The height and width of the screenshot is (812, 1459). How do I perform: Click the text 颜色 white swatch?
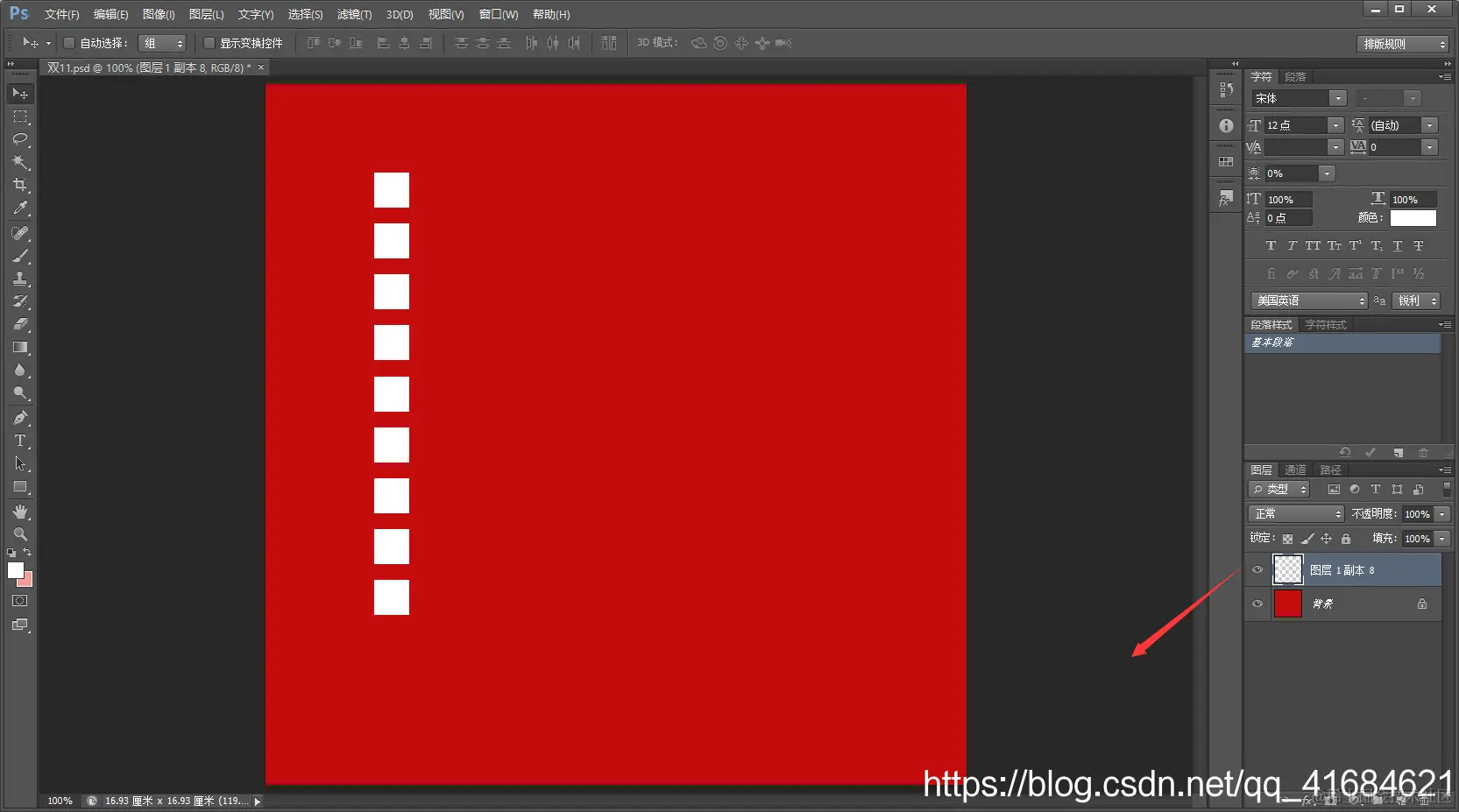1413,218
